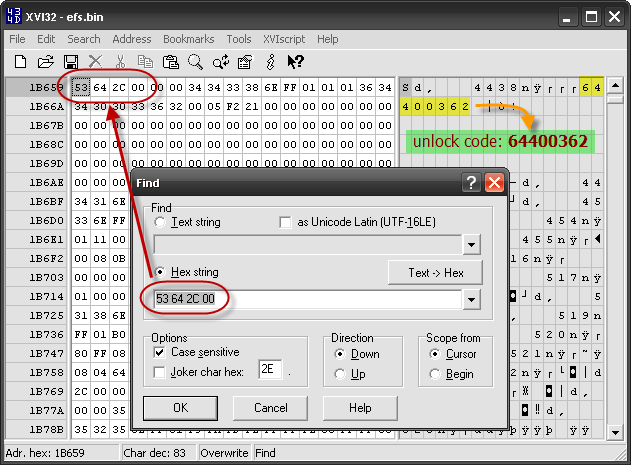Click the XVI32 app icon in title bar
The width and height of the screenshot is (631, 465).
14,17
